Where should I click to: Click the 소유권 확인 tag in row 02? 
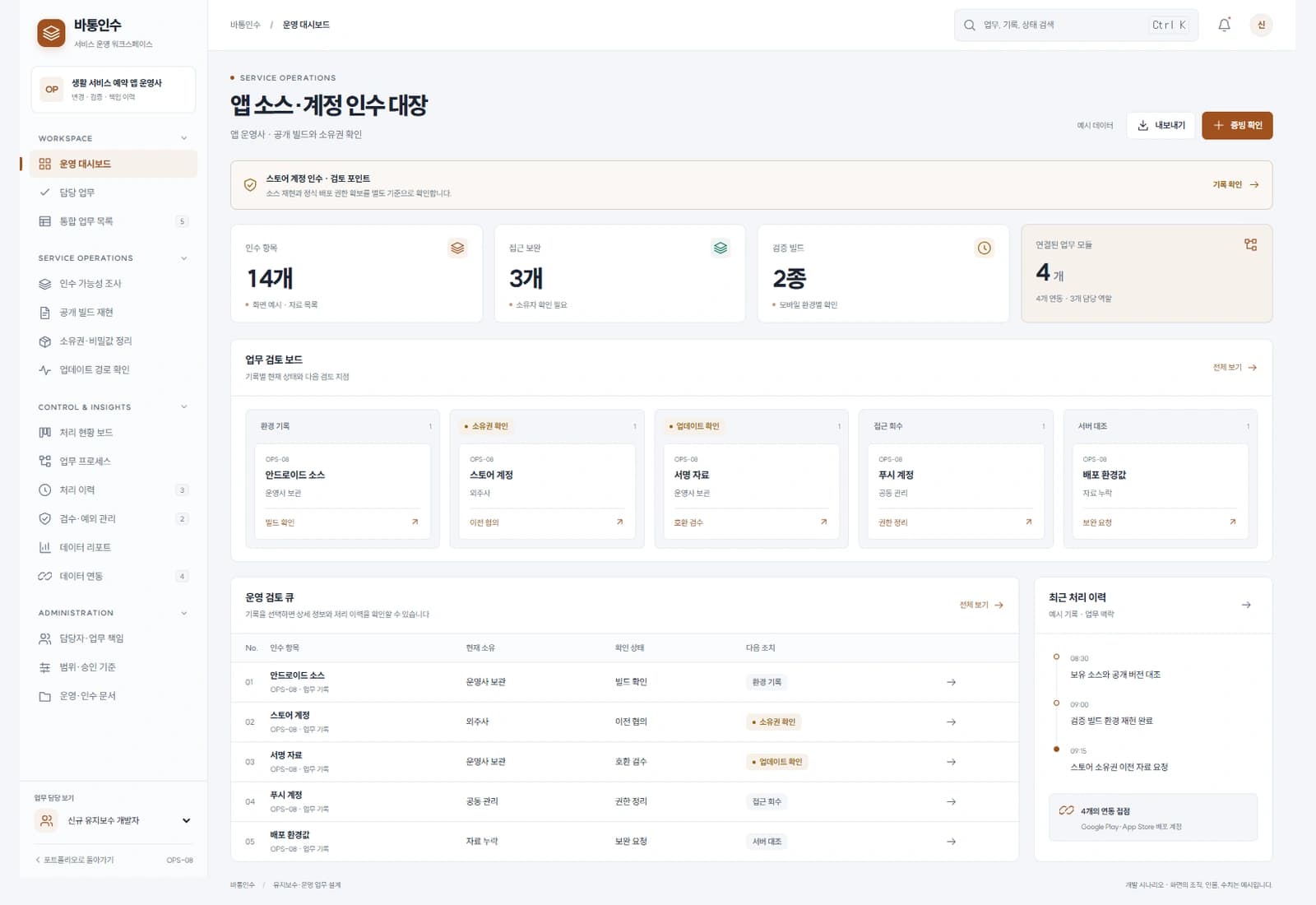pyautogui.click(x=774, y=722)
